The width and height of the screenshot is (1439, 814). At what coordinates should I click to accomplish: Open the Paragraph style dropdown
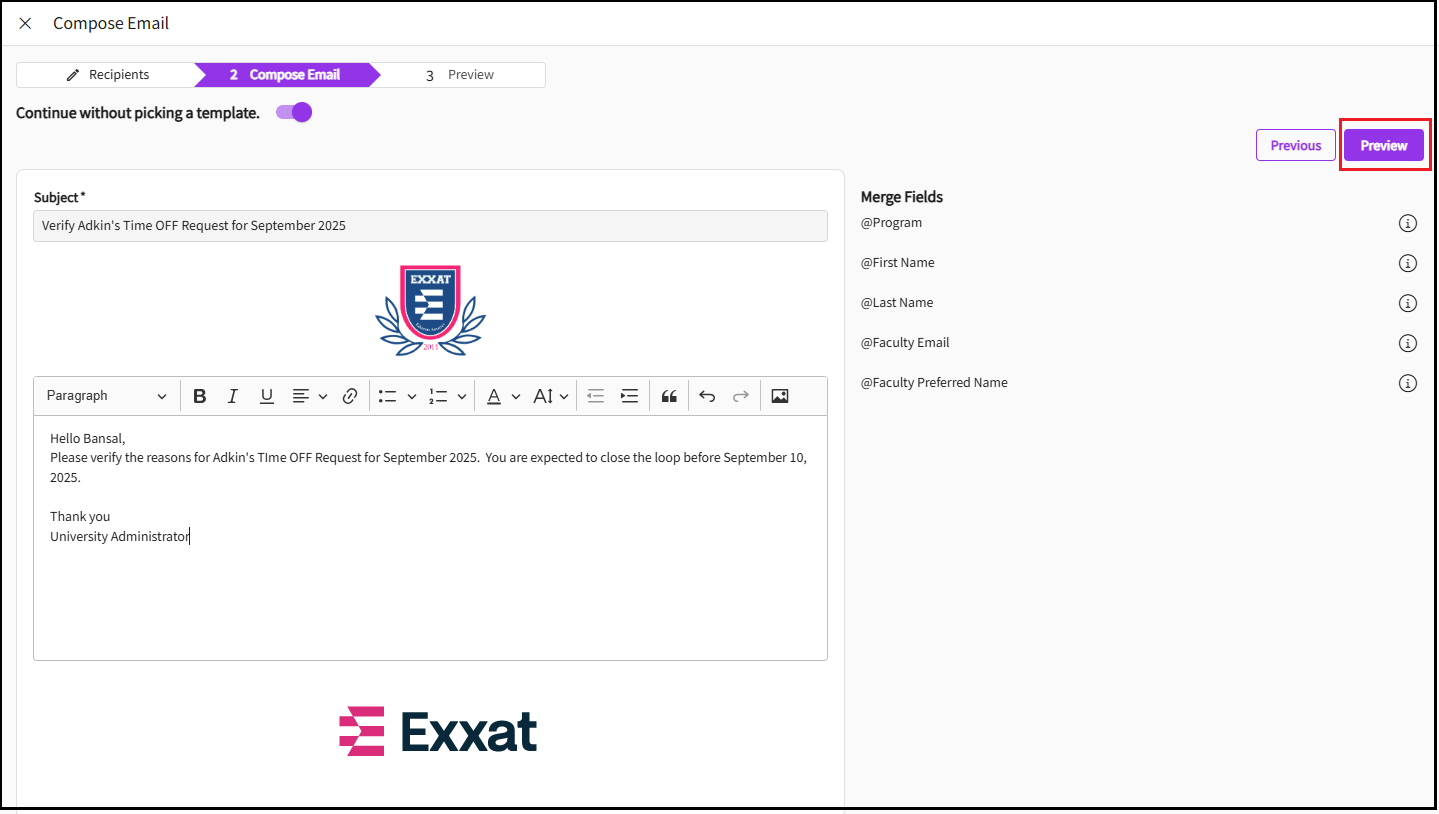coord(106,396)
